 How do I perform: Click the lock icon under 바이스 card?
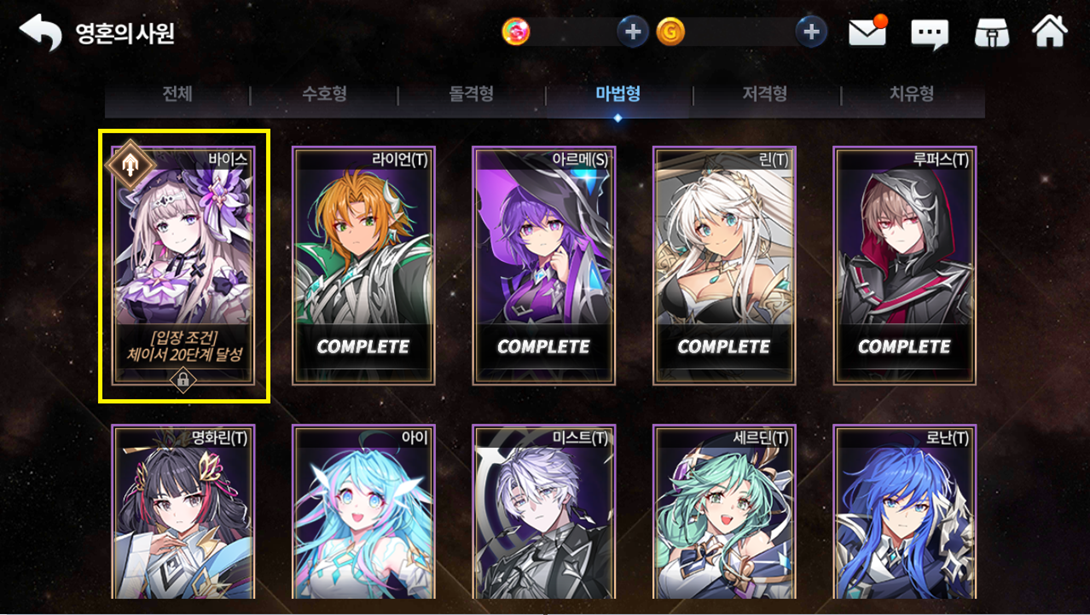pyautogui.click(x=183, y=379)
